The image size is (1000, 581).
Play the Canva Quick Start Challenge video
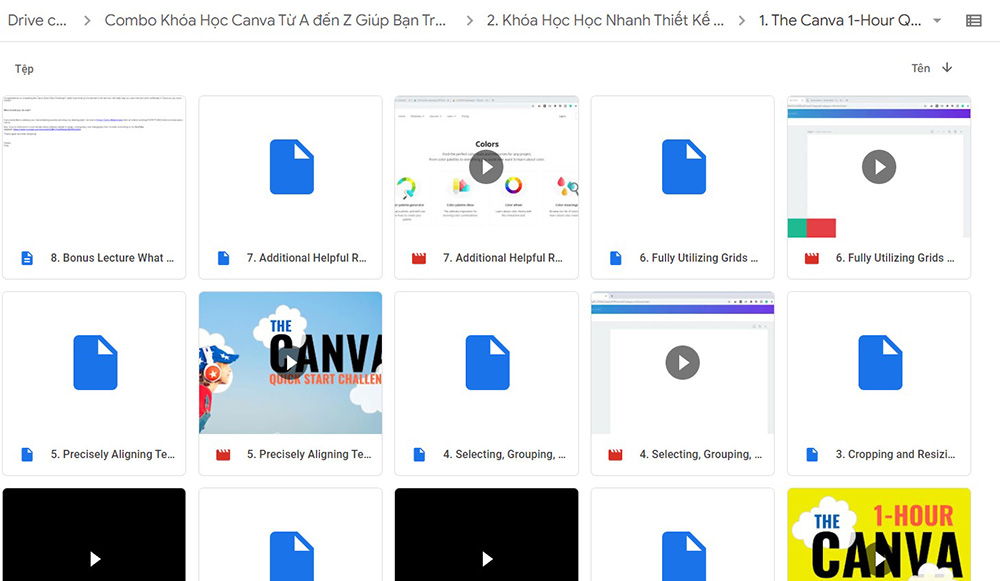coord(290,363)
